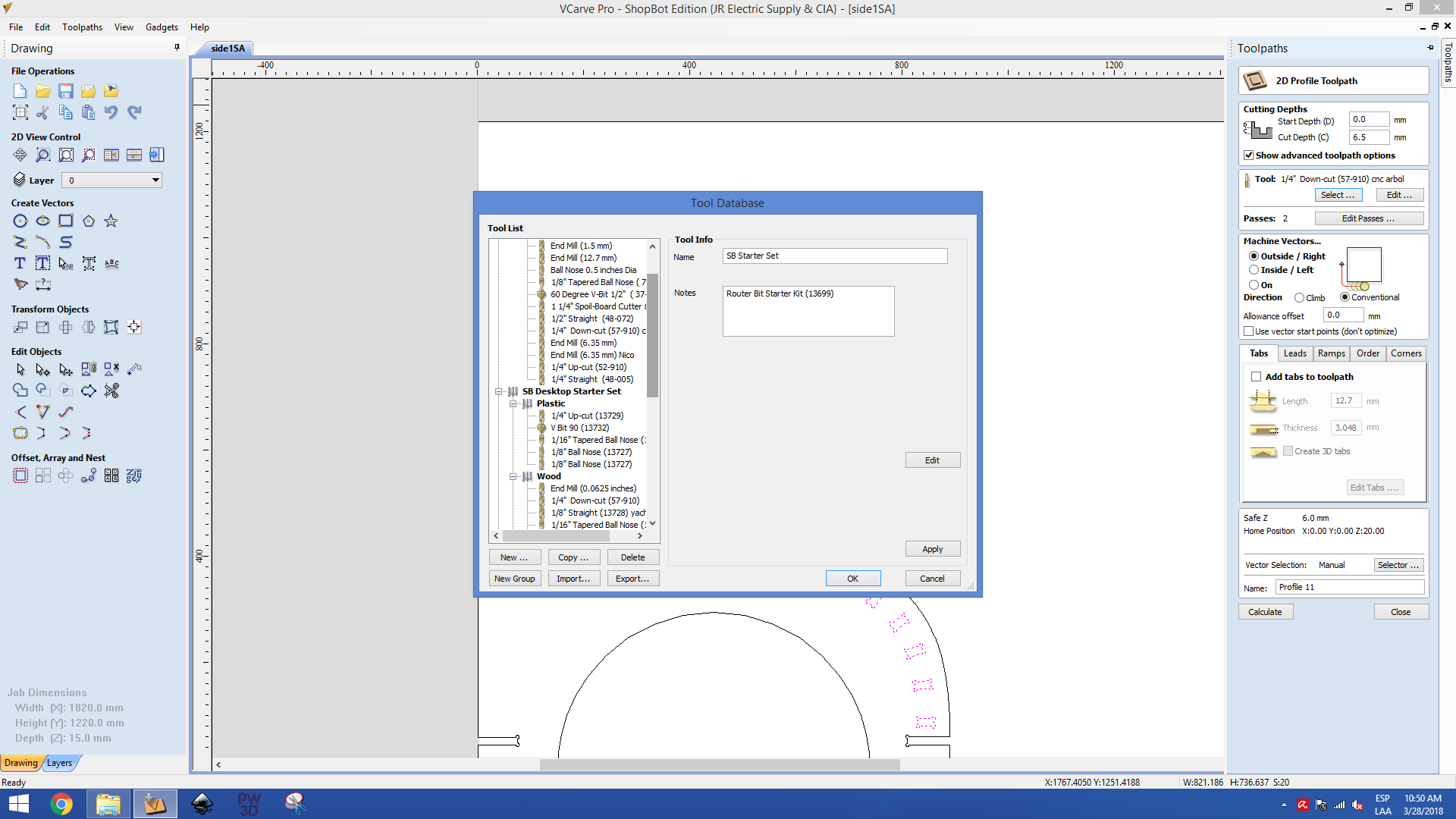Select the text creation tool
The width and height of the screenshot is (1456, 819).
[x=20, y=263]
